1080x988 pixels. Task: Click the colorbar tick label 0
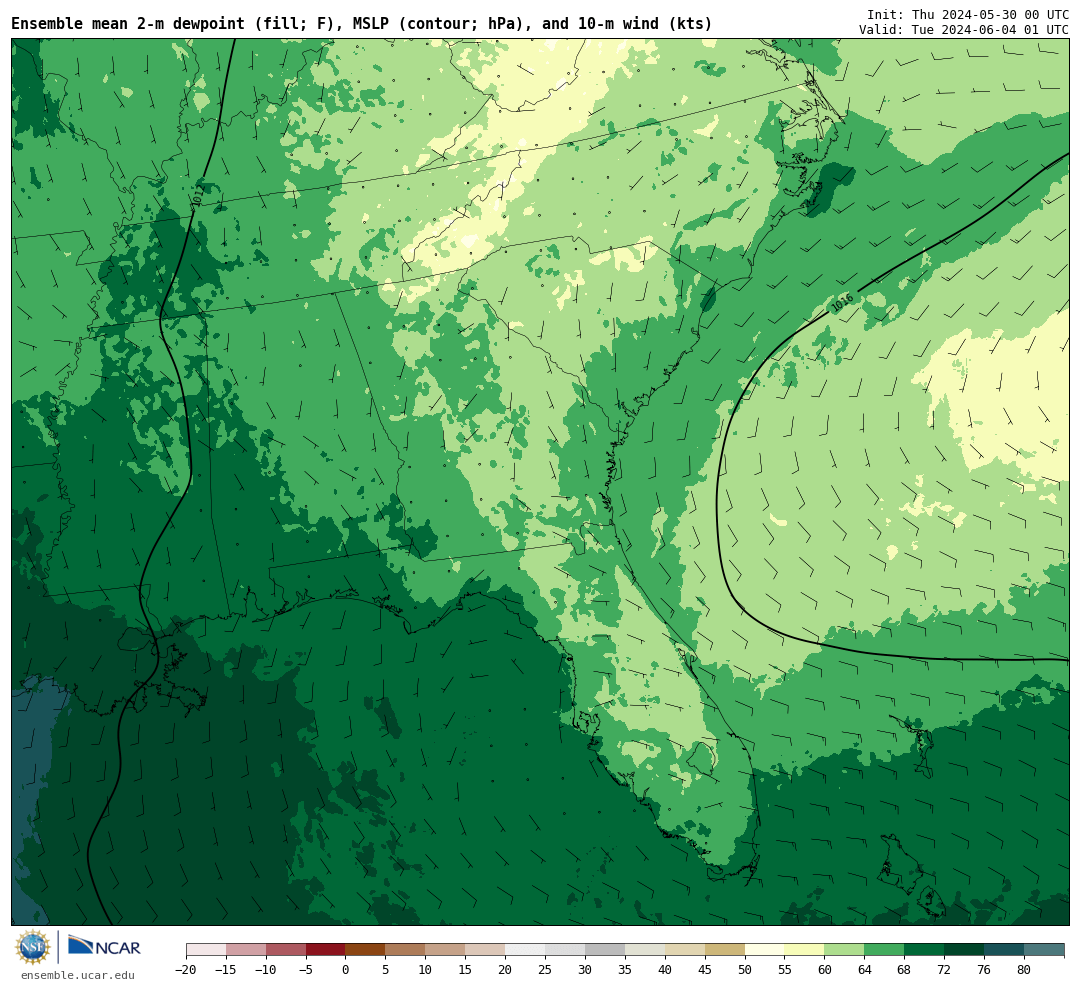click(x=345, y=970)
